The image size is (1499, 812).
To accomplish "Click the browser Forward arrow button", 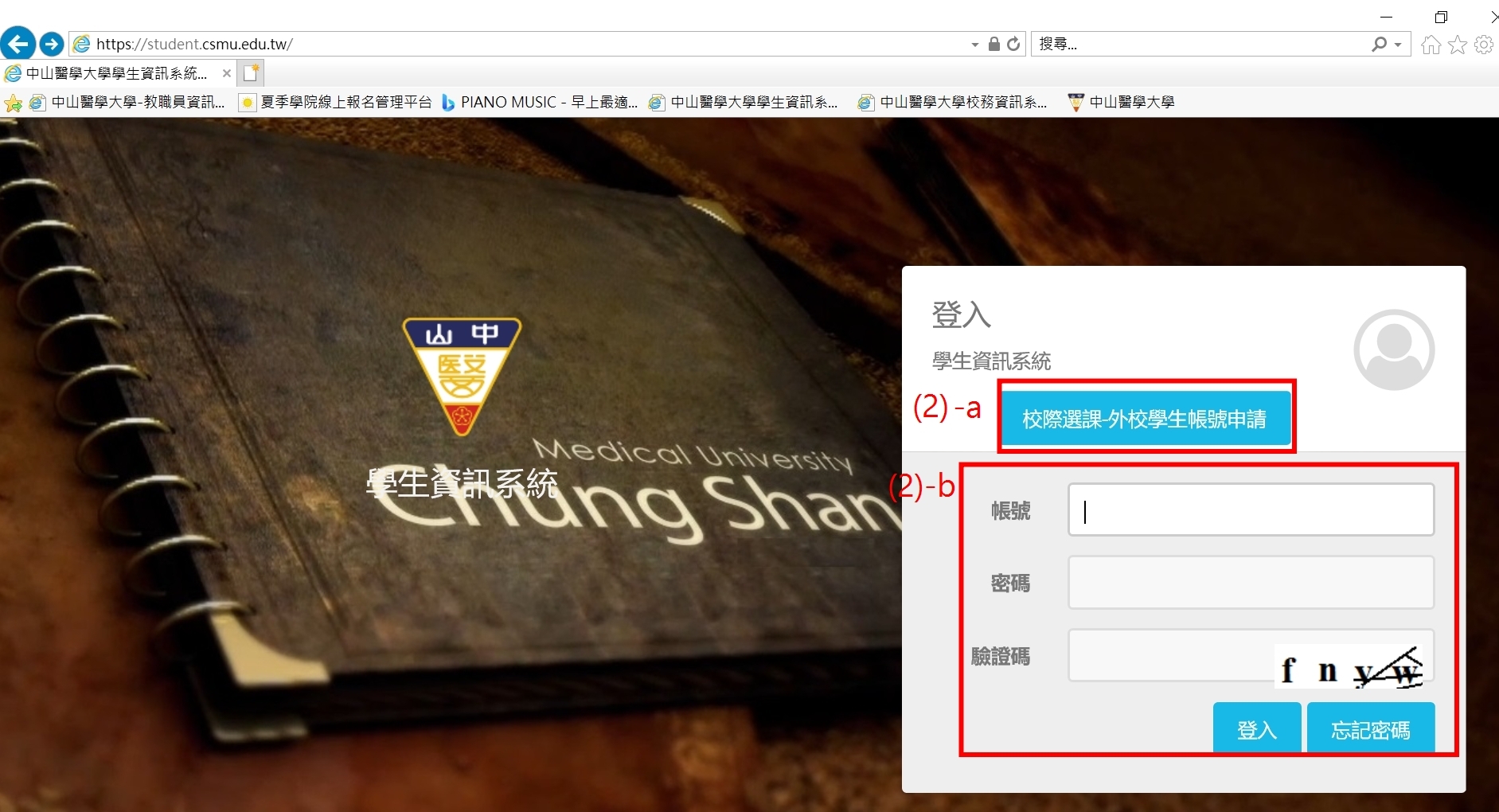I will click(x=52, y=44).
